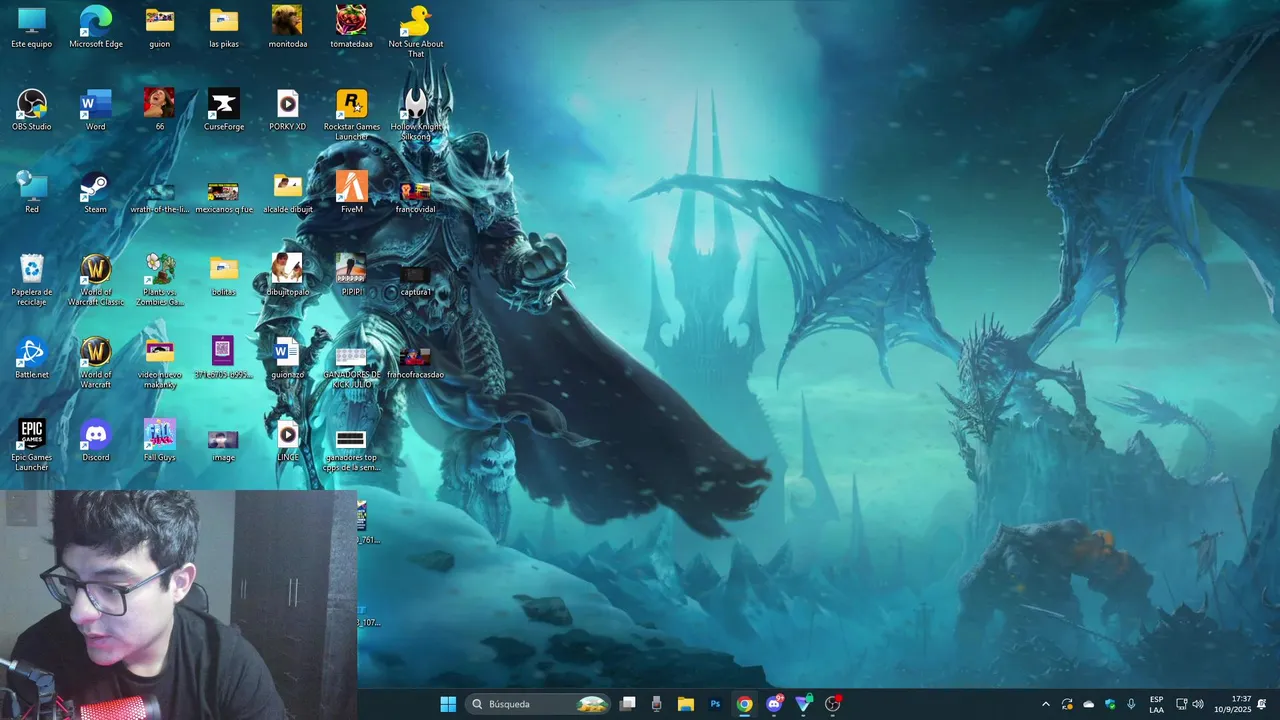Select the video nuevo makanky folder
This screenshot has height=720, width=1280.
click(160, 363)
